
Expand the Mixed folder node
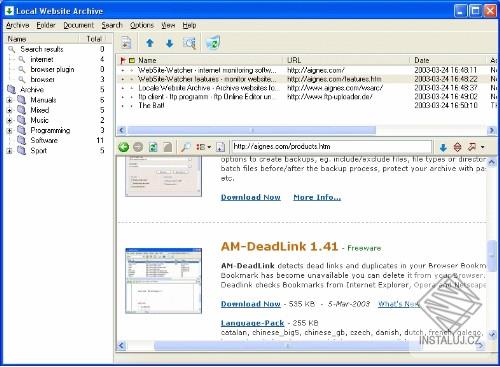click(x=10, y=110)
